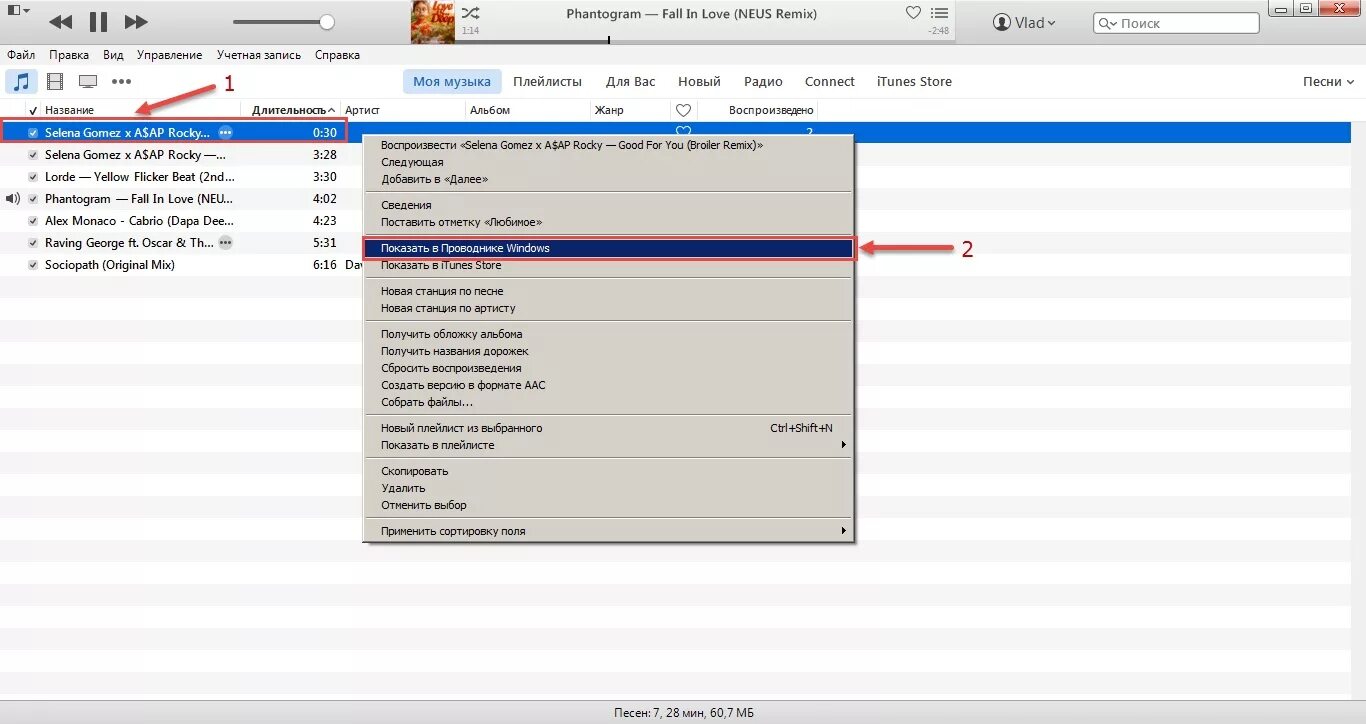Click the speaker icon beside Phantogram row
Image resolution: width=1366 pixels, height=724 pixels.
13,199
